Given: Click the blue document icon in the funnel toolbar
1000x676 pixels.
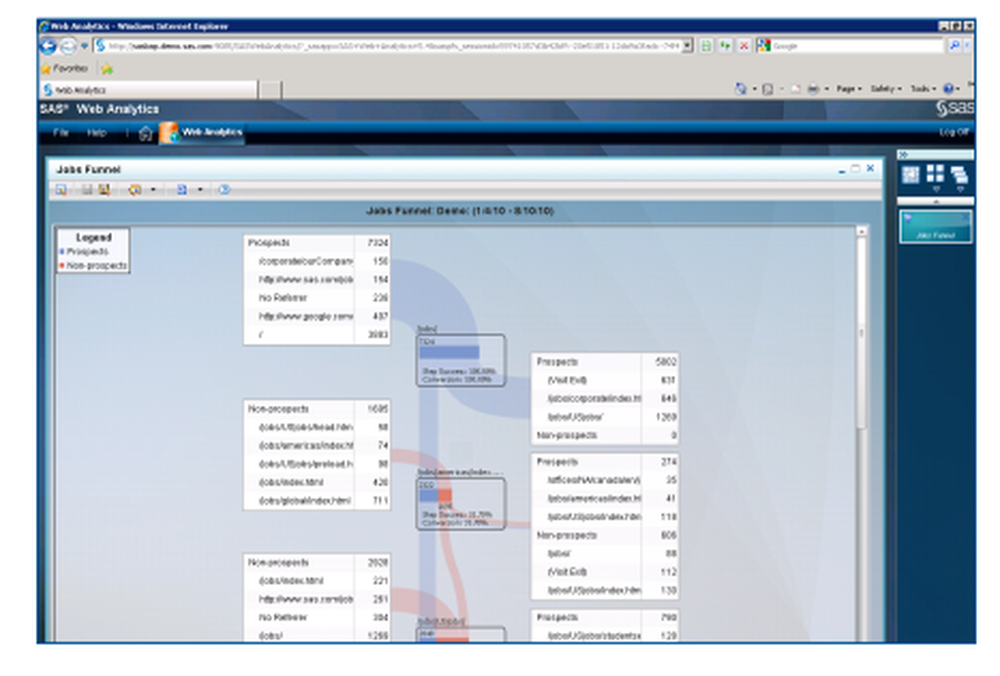Looking at the screenshot, I should coord(182,189).
